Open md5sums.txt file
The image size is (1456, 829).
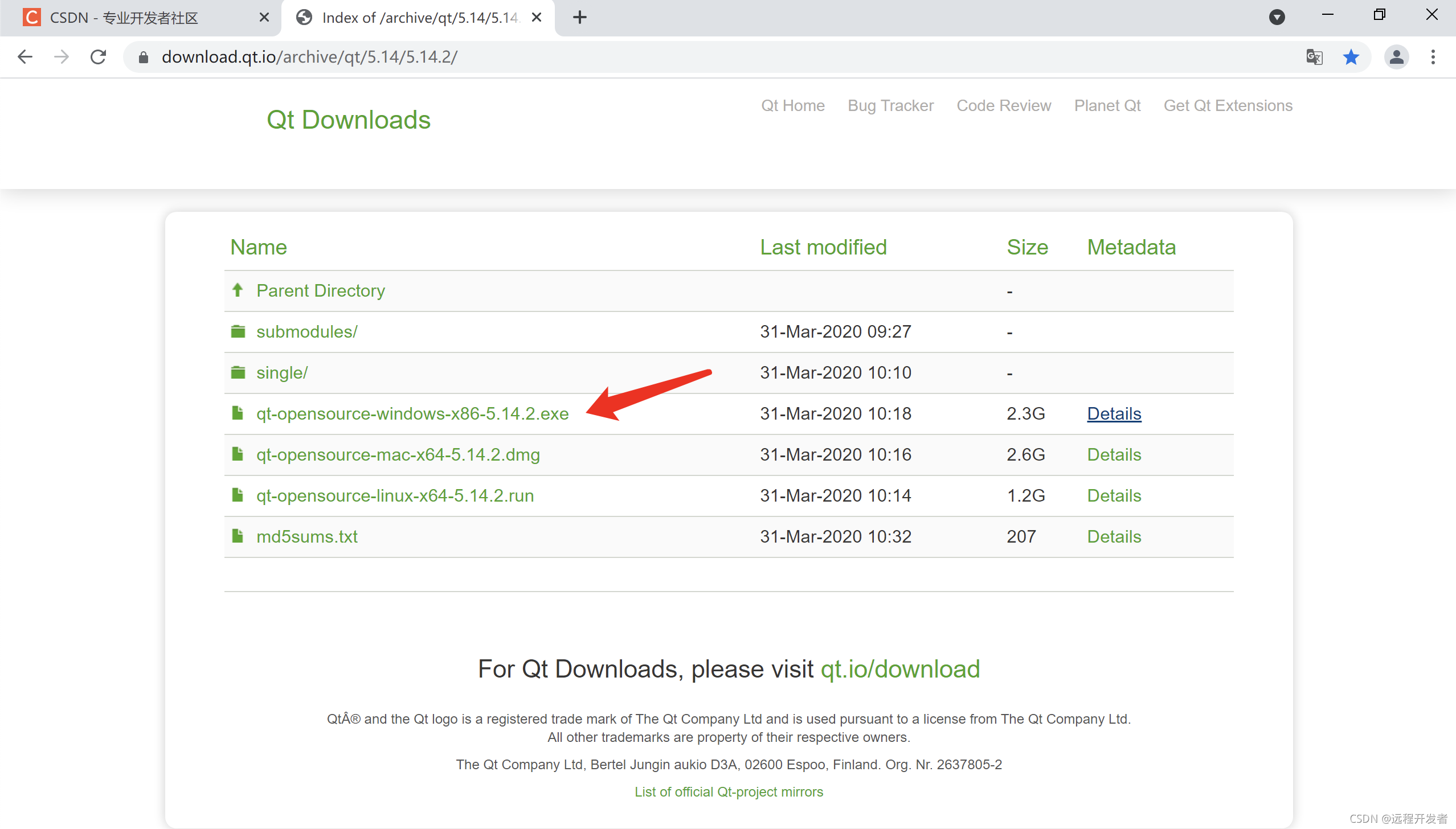(307, 537)
